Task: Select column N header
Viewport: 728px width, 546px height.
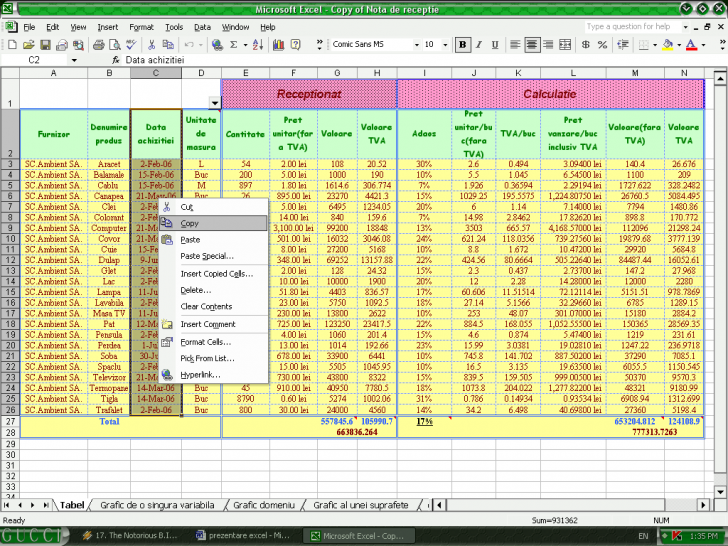Action: point(684,73)
